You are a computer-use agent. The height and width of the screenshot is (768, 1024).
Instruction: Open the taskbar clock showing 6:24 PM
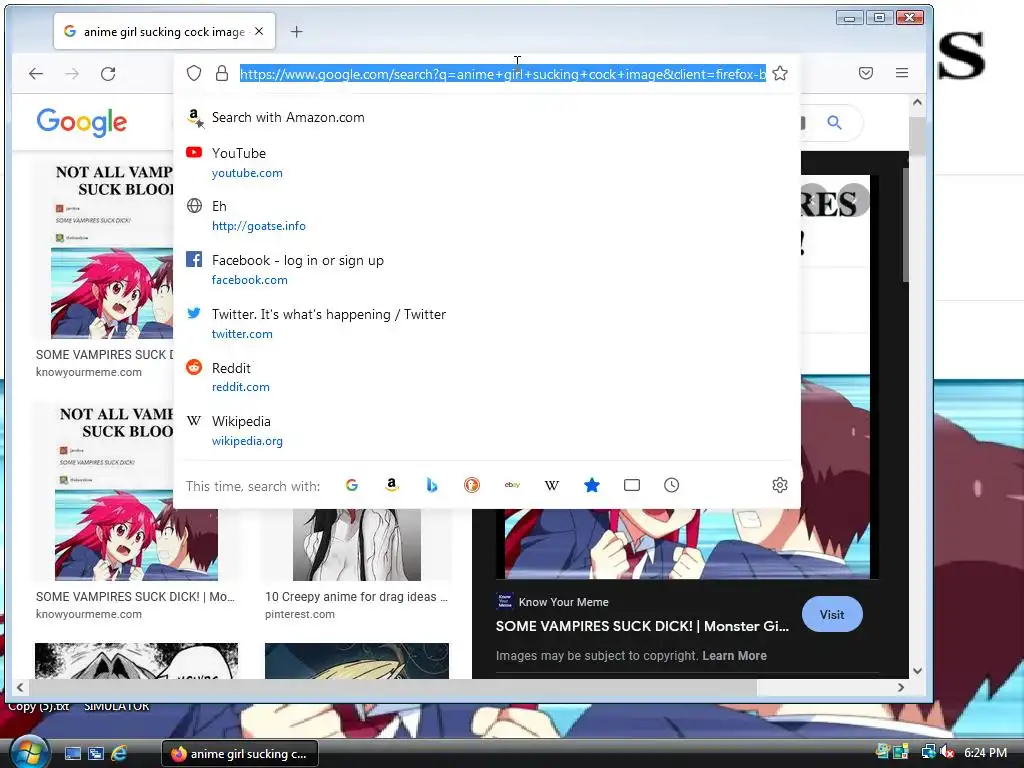tap(985, 753)
